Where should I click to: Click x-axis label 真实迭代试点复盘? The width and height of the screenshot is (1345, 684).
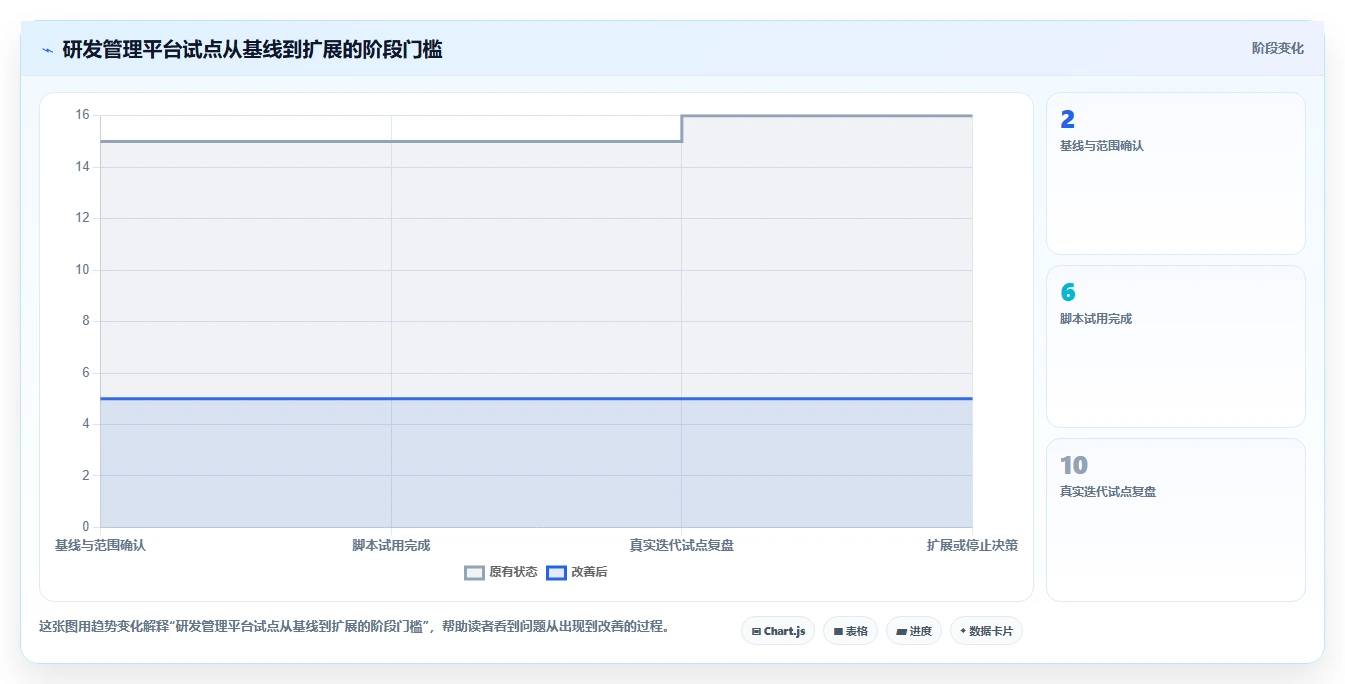point(681,545)
